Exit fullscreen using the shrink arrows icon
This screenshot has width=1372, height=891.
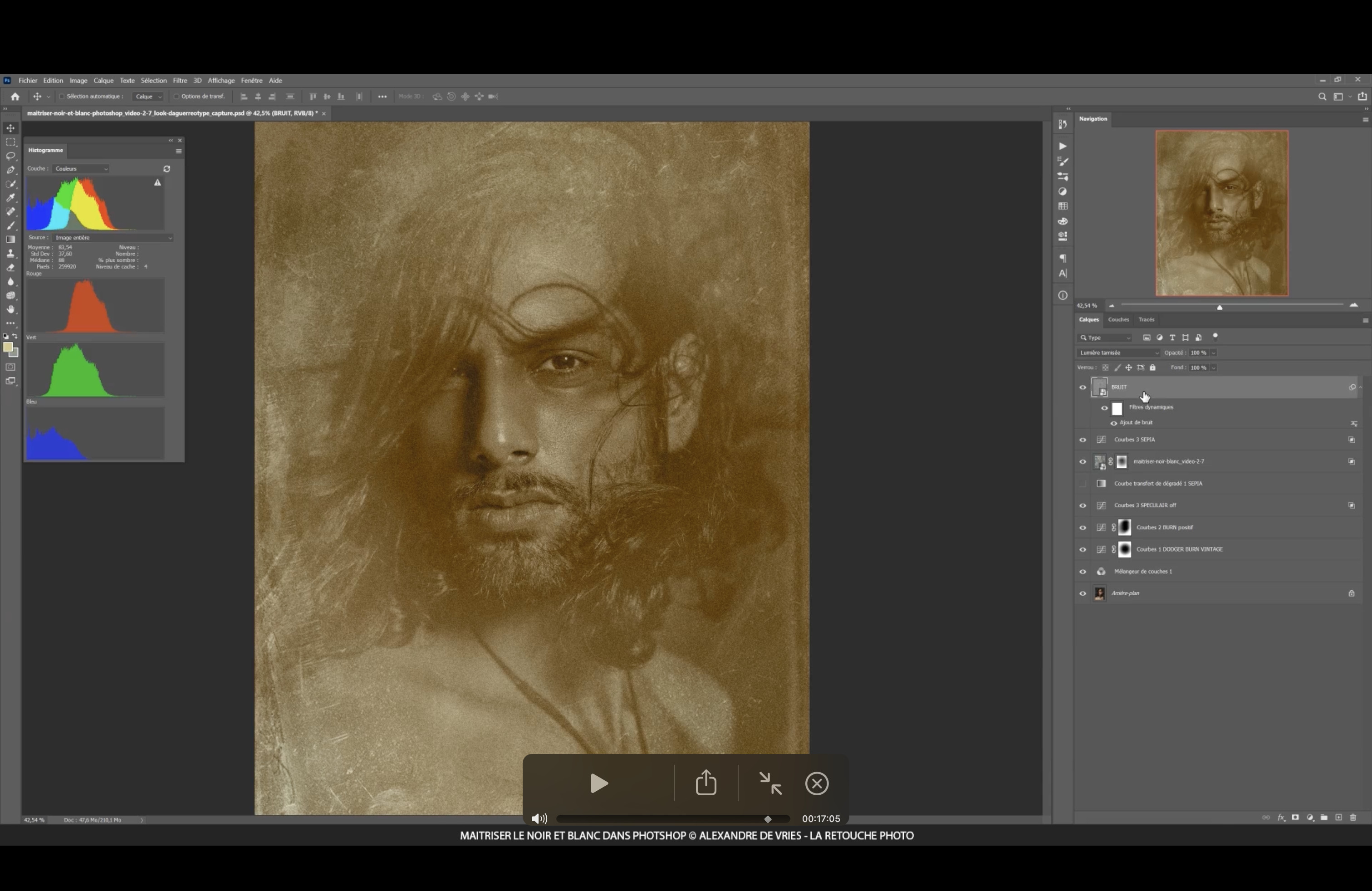pos(770,783)
